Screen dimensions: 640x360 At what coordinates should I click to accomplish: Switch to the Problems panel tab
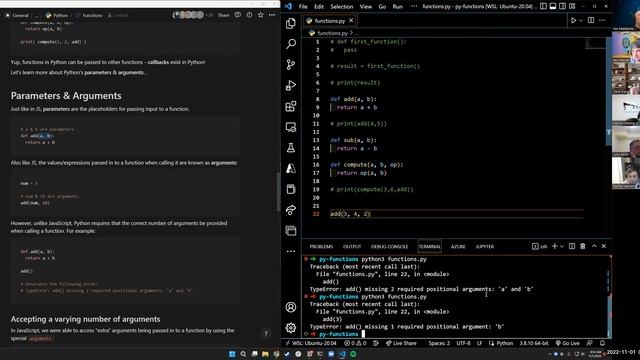coord(321,247)
